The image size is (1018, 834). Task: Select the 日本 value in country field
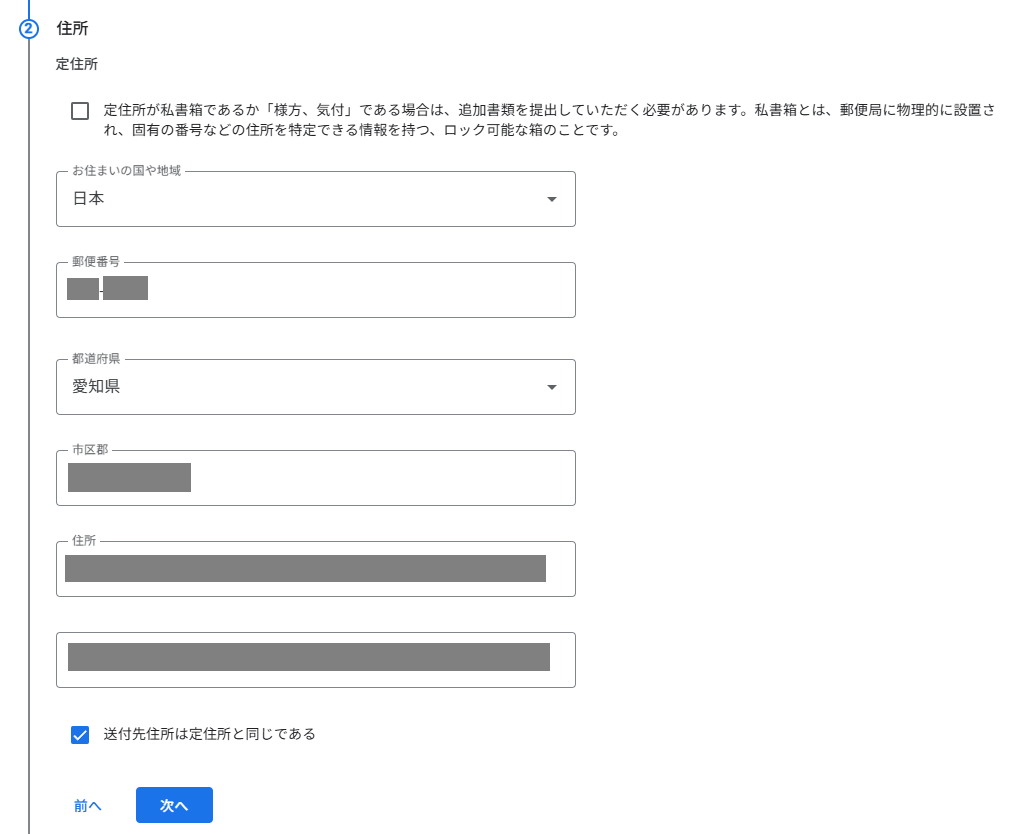click(89, 199)
